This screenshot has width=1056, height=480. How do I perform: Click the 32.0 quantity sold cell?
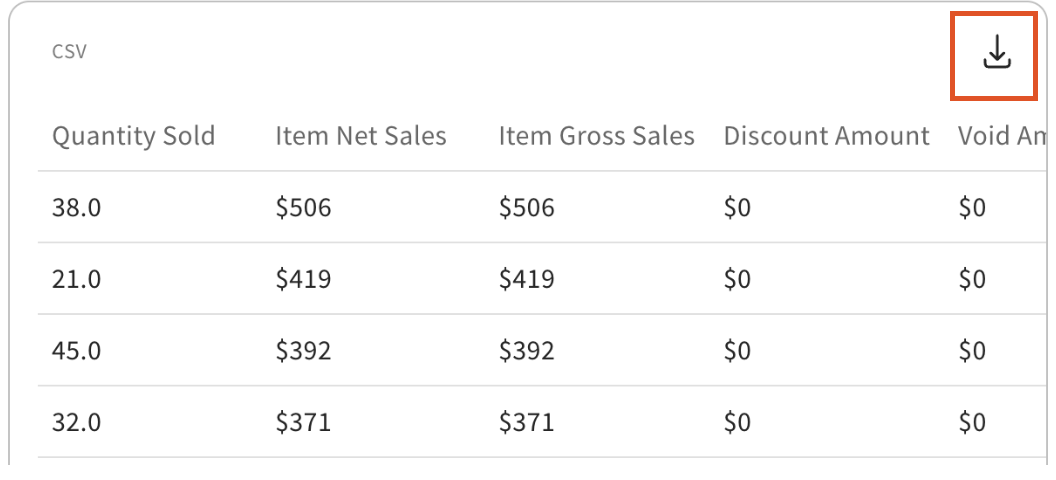(x=77, y=423)
